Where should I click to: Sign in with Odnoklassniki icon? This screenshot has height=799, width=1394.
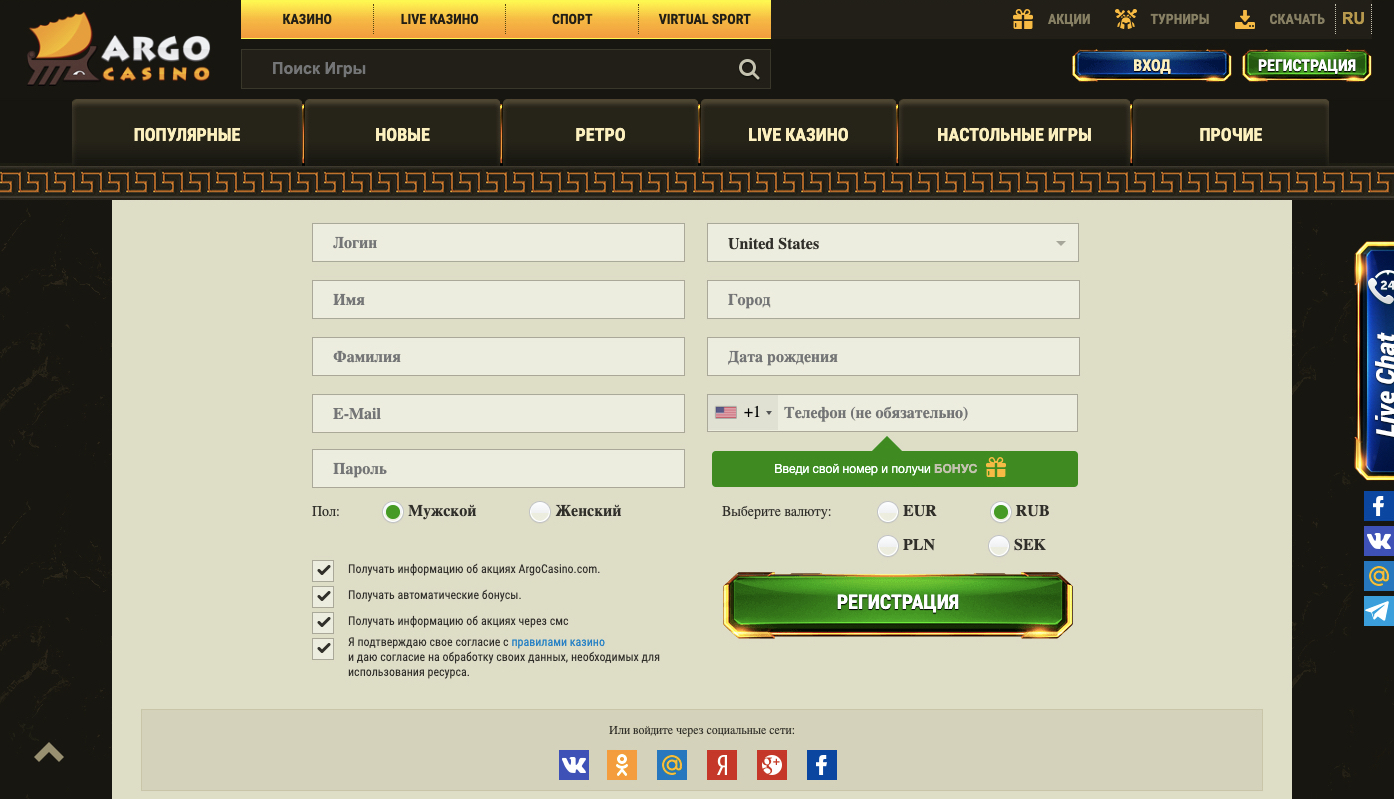tap(622, 765)
